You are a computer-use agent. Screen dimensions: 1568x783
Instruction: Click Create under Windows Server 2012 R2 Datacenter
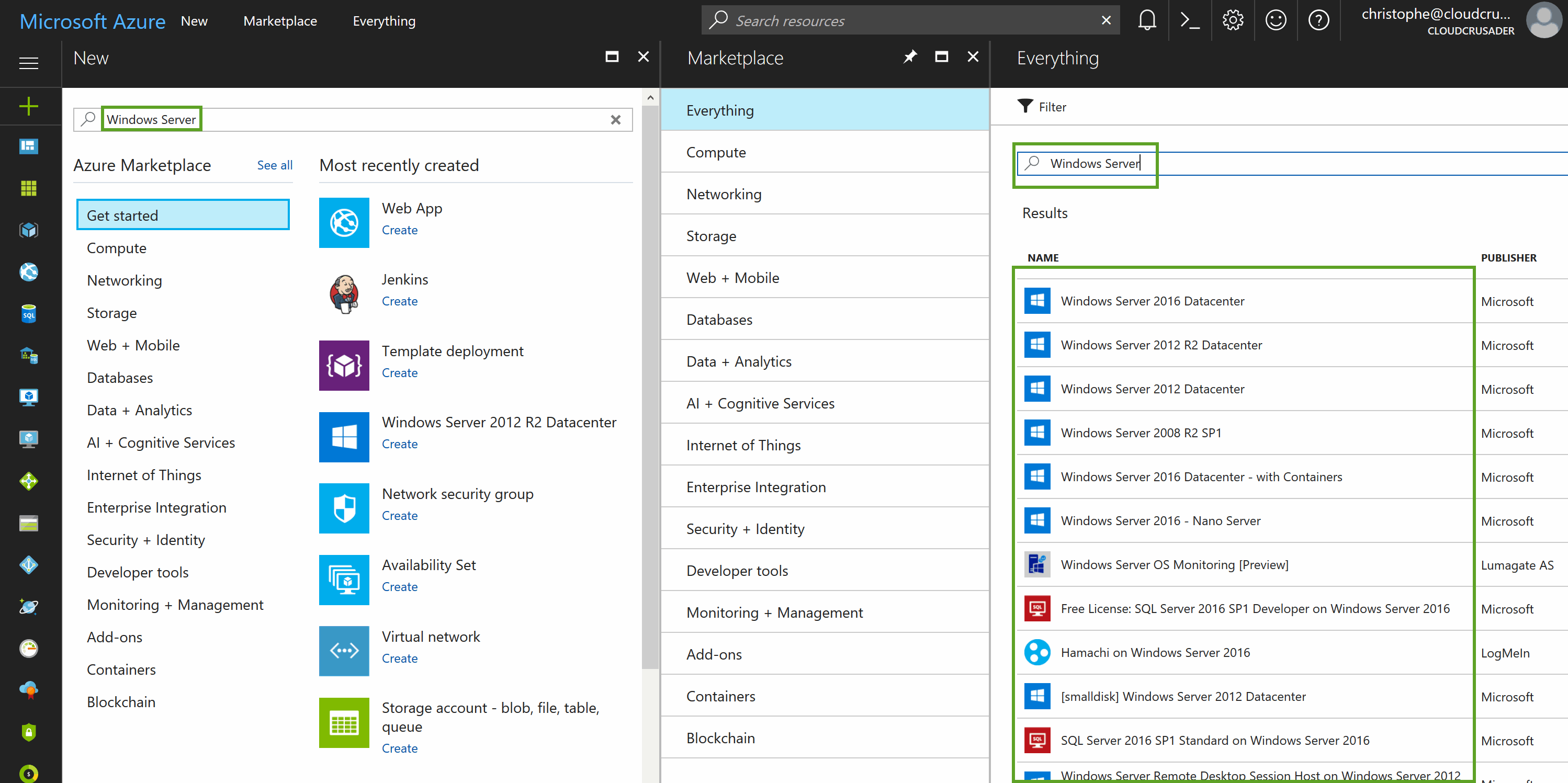(x=399, y=444)
